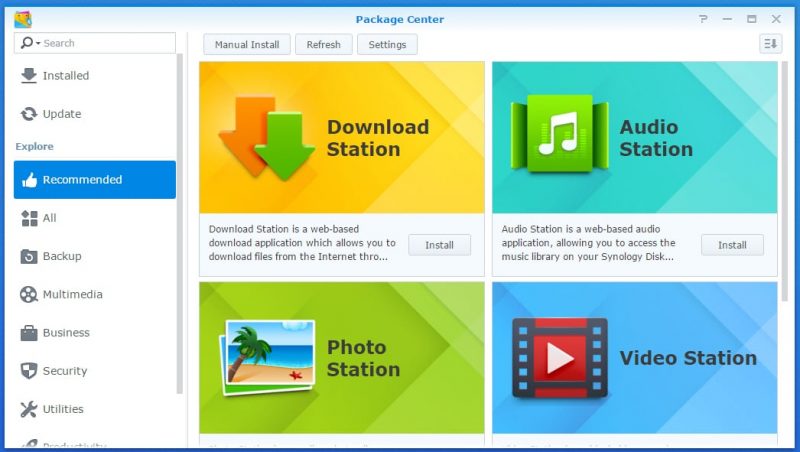Screen dimensions: 800x452
Task: Click the help question mark icon
Action: [703, 19]
